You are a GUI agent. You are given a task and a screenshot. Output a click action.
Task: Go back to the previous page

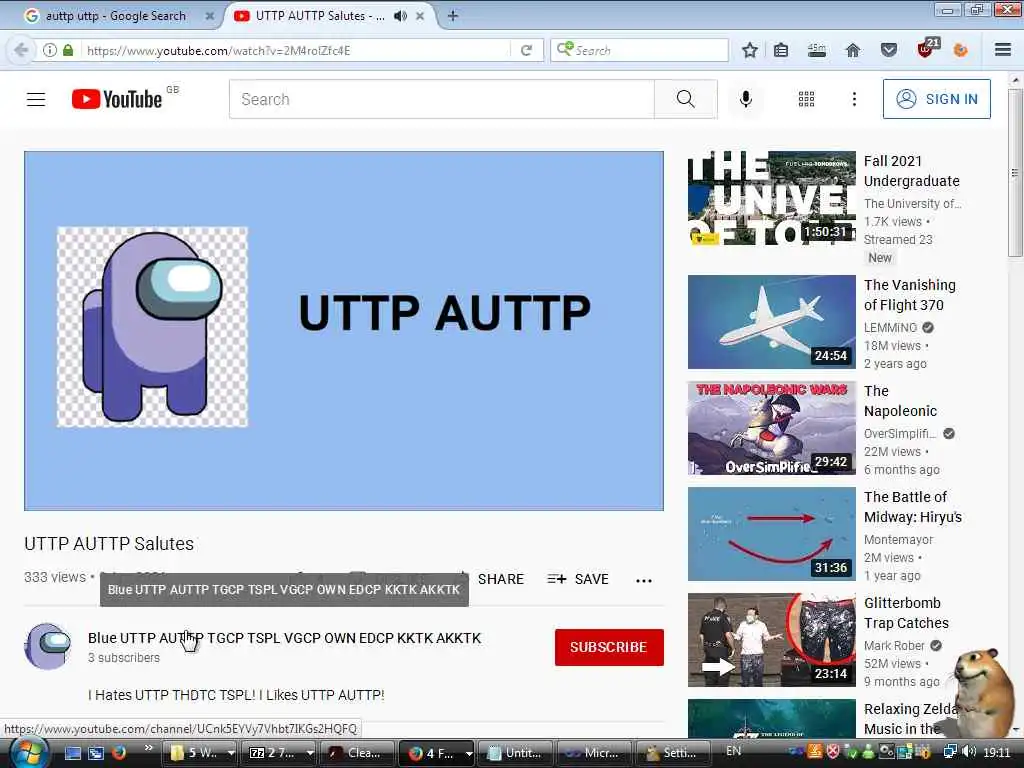21,50
